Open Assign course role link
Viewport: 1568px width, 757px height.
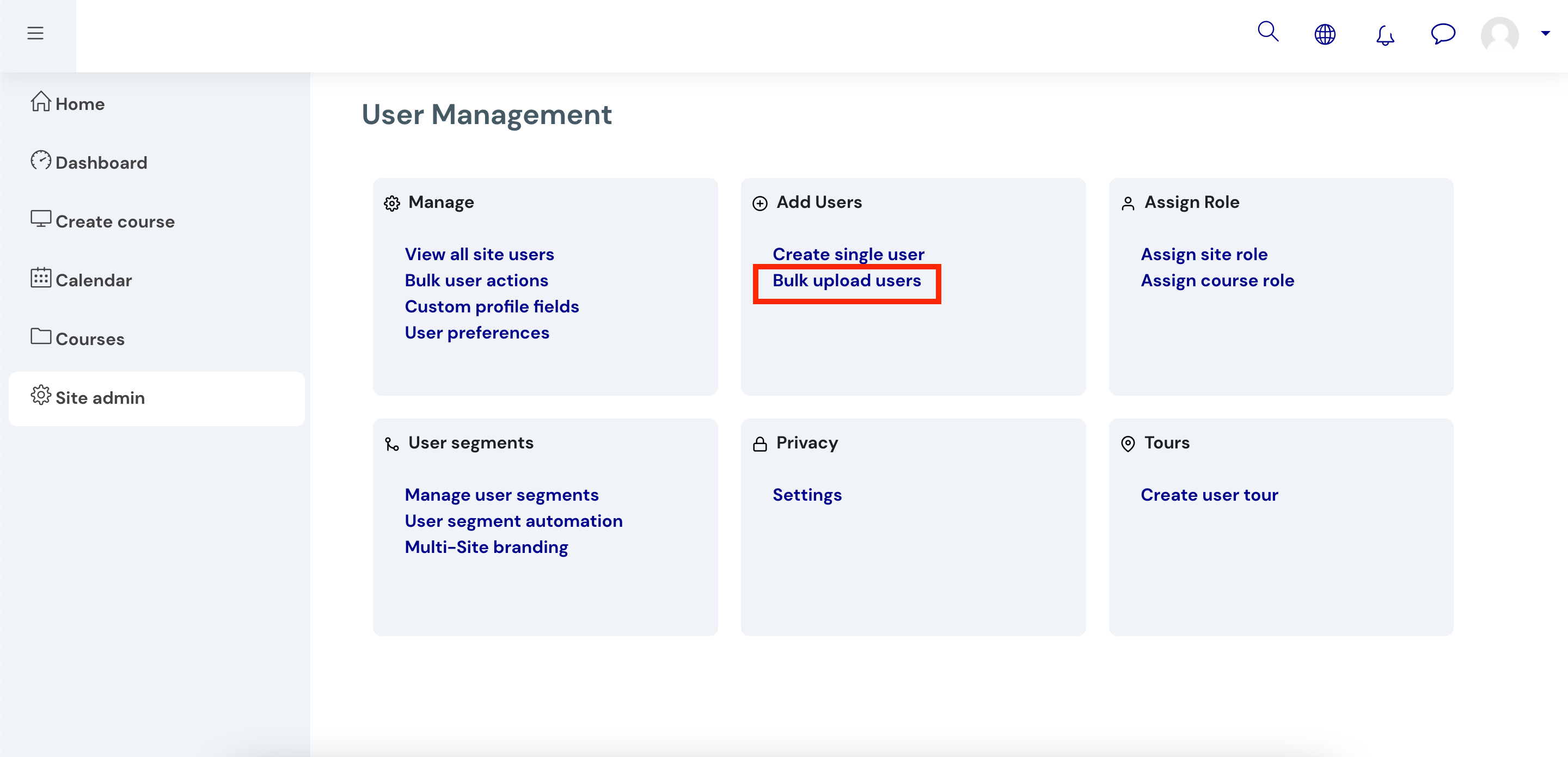[x=1217, y=280]
